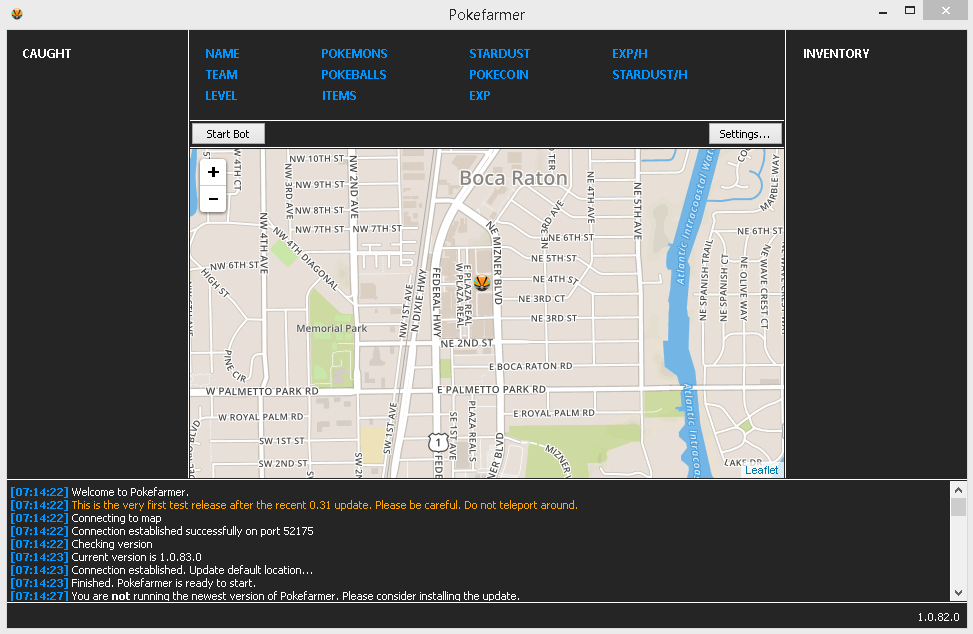
Task: Click the NW 10TH ST map label
Action: click(x=316, y=159)
